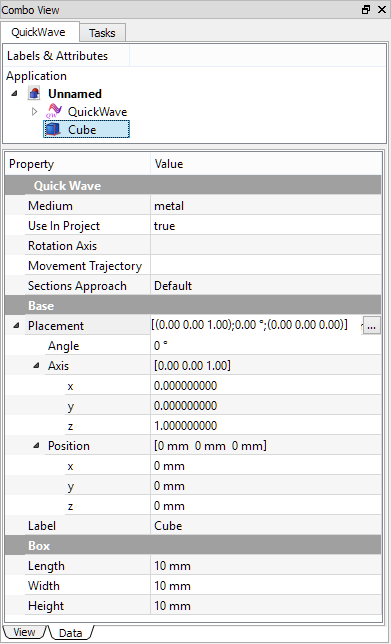The width and height of the screenshot is (391, 644).
Task: Collapse the Axis property row
Action: (x=36, y=365)
